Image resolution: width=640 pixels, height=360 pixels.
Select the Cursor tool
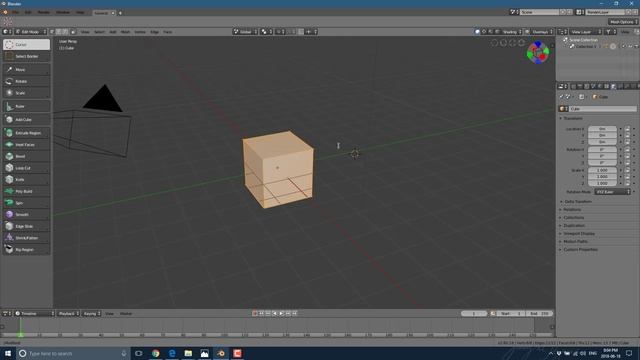coord(27,44)
